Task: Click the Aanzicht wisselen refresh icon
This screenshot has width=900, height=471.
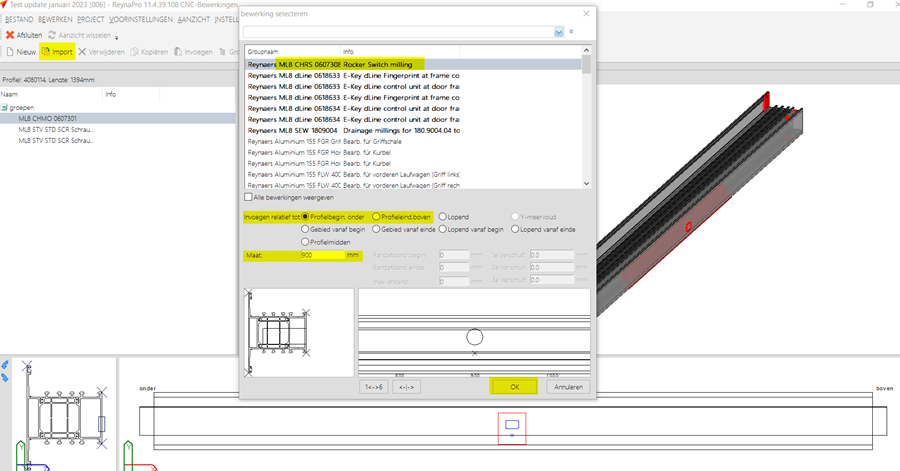Action: tap(52, 35)
